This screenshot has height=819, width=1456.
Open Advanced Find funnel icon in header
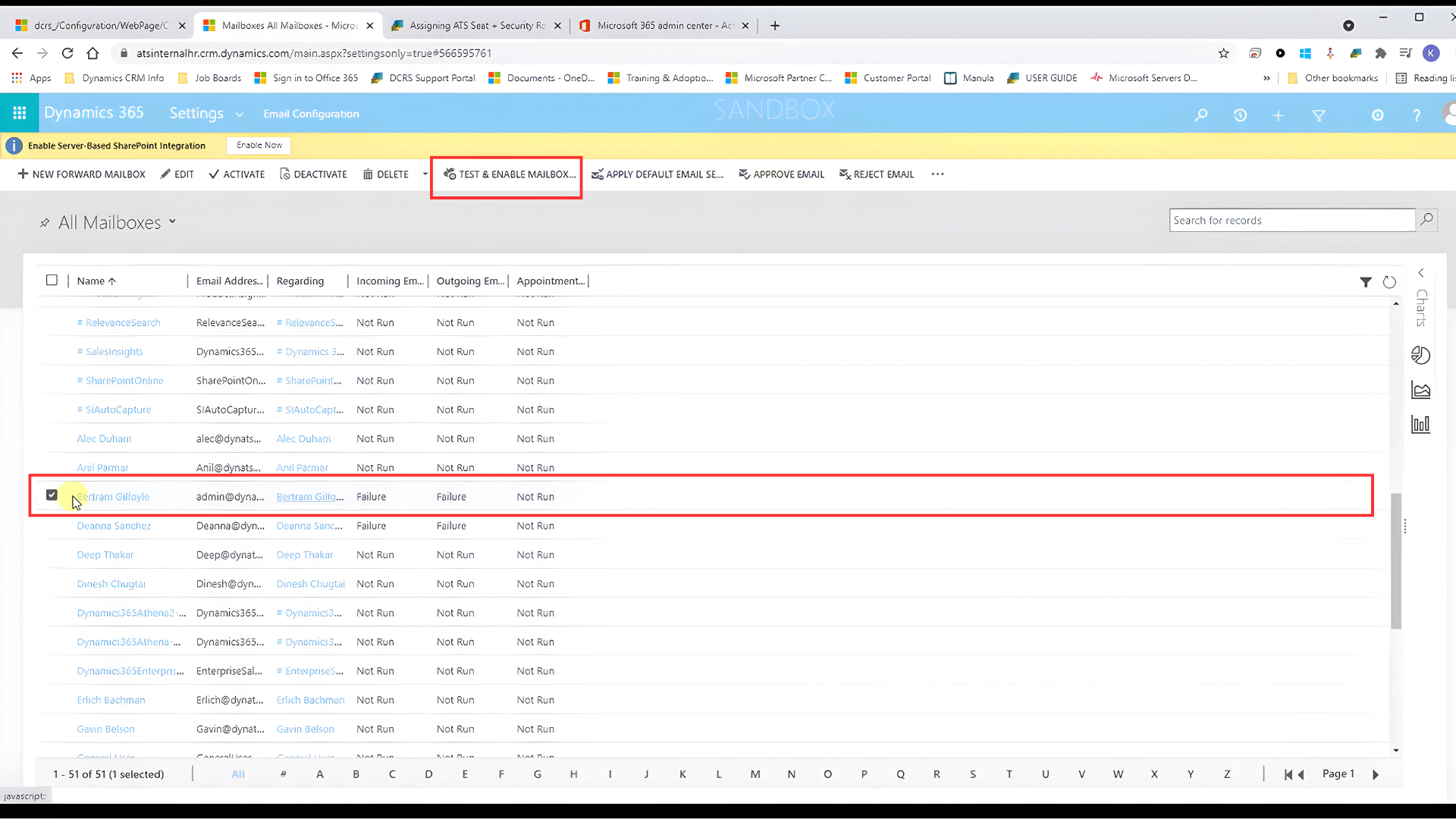tap(1319, 115)
